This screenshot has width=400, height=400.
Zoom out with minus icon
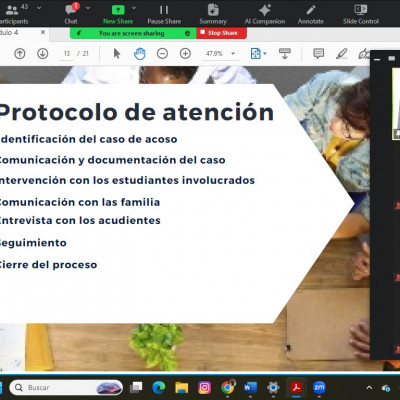click(x=162, y=53)
